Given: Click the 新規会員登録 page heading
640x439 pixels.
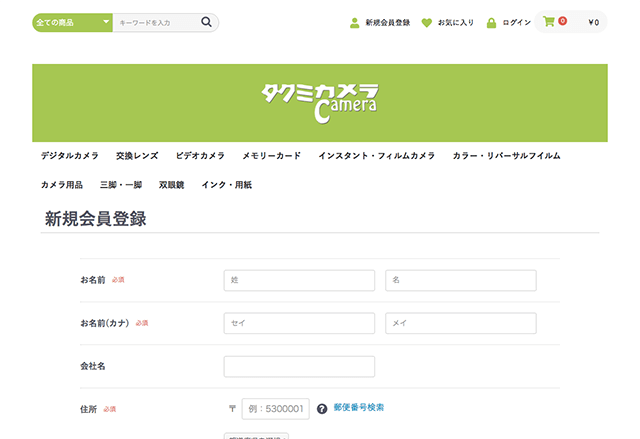Looking at the screenshot, I should 96,219.
